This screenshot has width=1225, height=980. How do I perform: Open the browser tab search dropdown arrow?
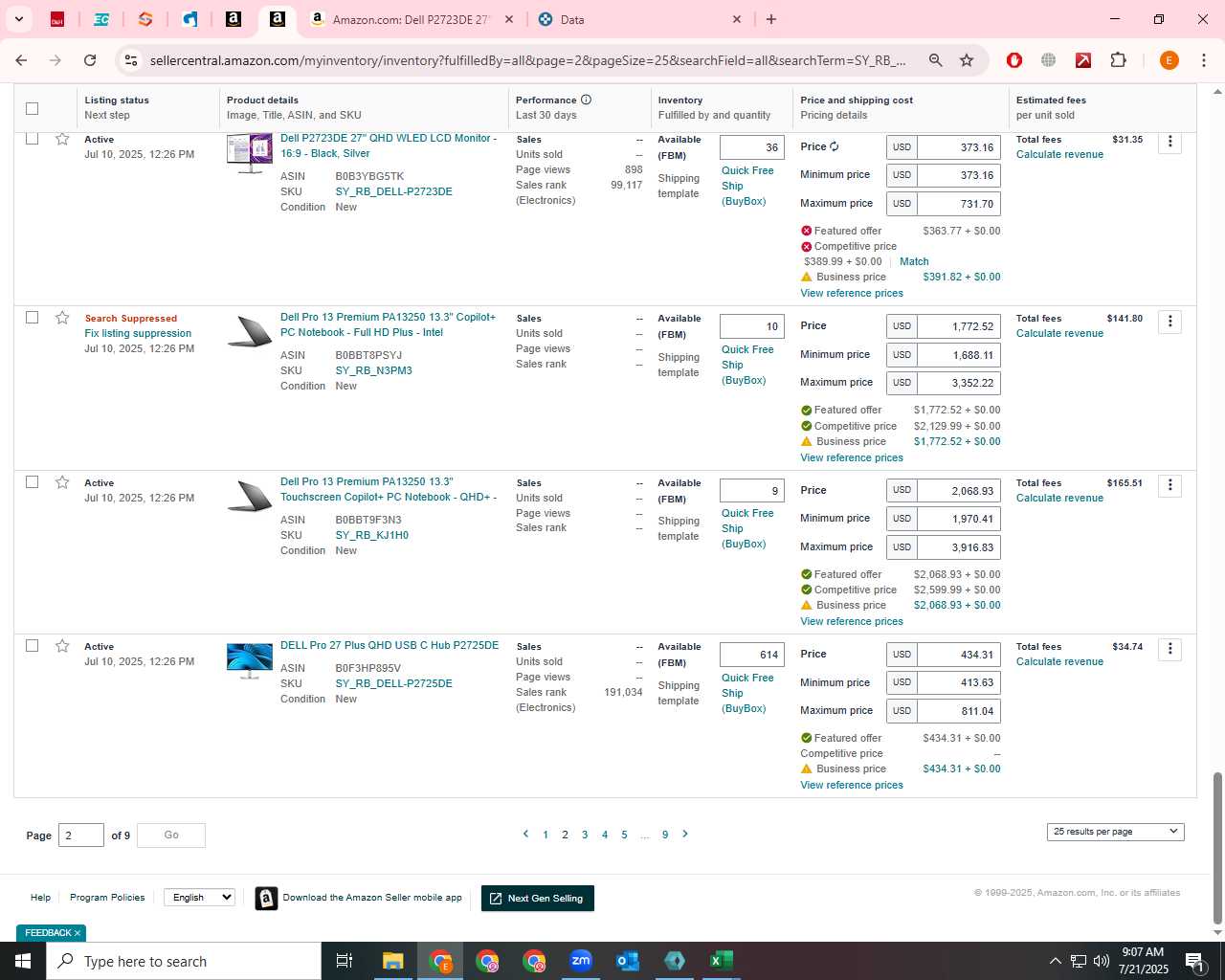[x=18, y=19]
